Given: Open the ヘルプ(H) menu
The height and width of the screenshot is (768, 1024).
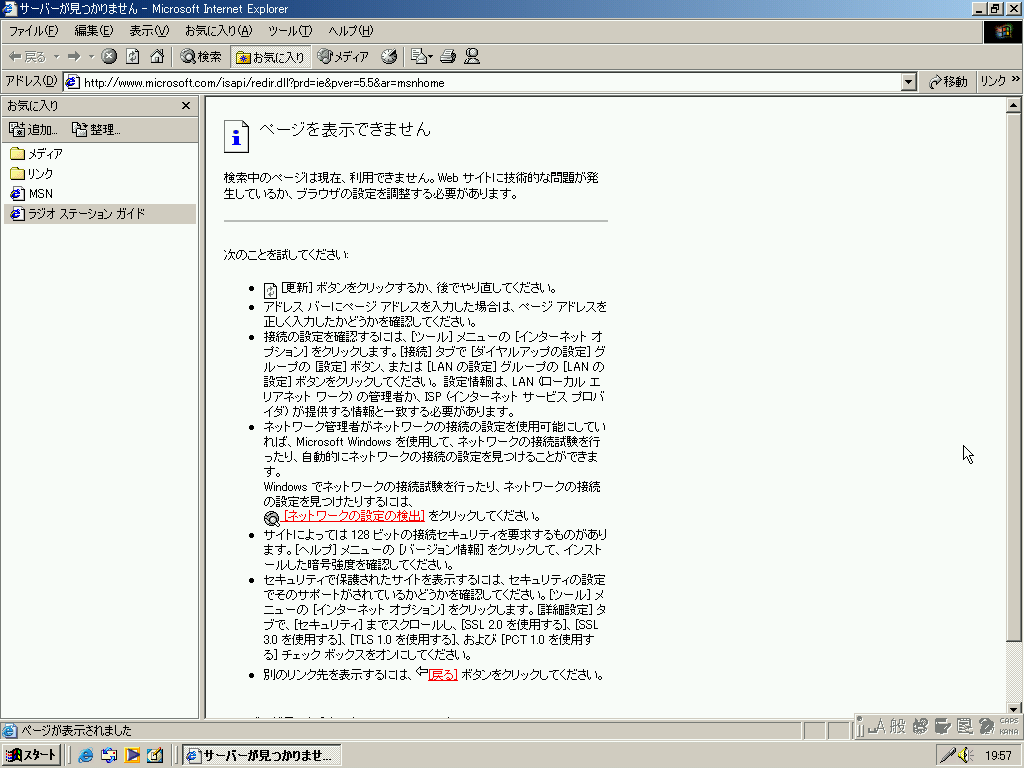Looking at the screenshot, I should tap(351, 31).
